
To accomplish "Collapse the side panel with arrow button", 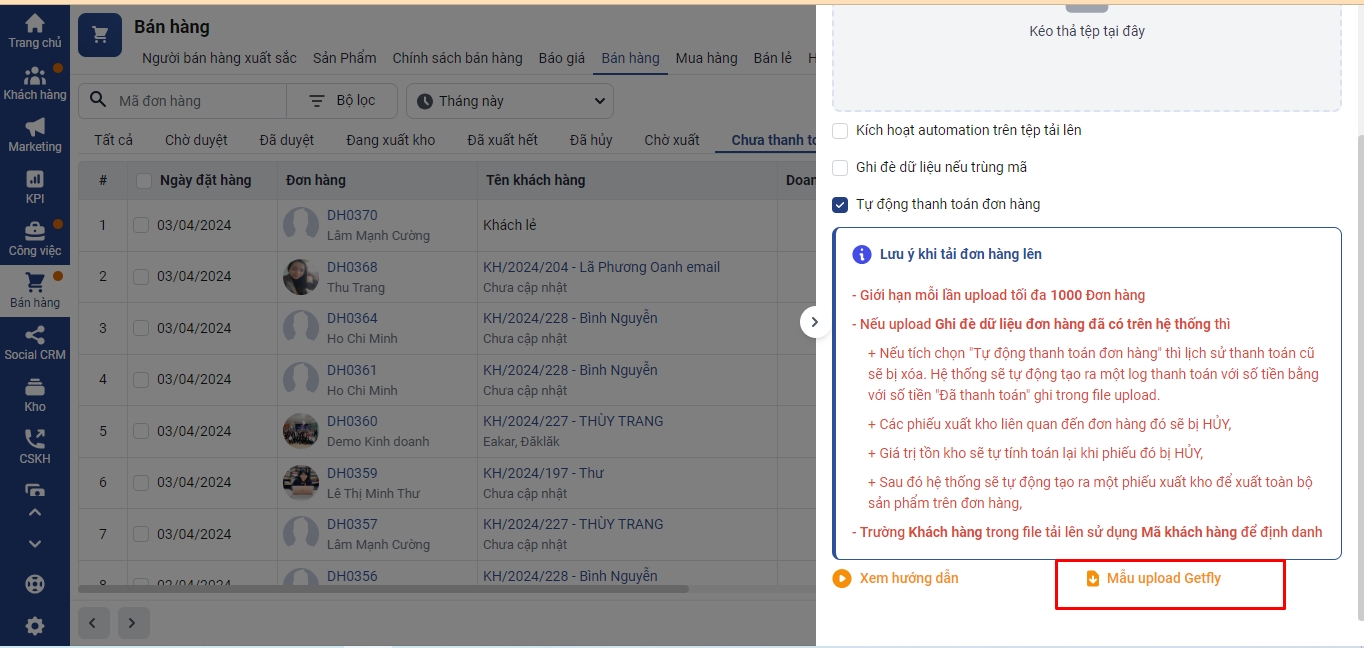I will click(814, 322).
